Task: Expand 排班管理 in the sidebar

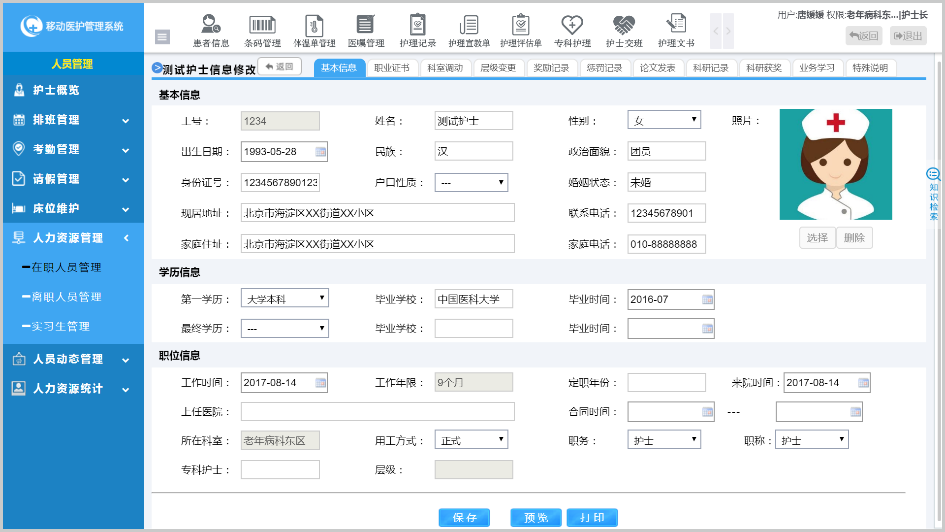Action: point(71,120)
